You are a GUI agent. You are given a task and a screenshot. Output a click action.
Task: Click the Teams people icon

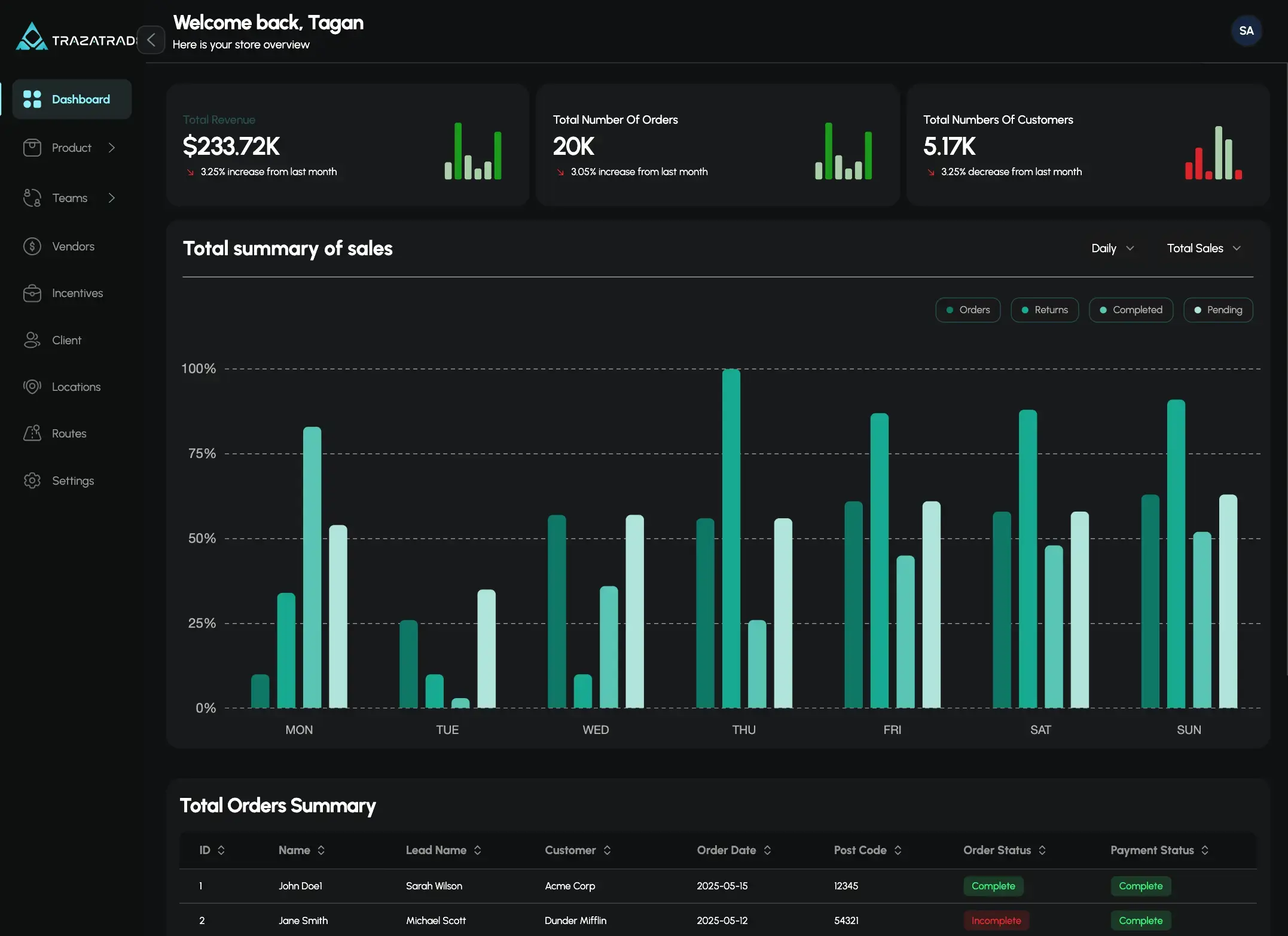[32, 198]
